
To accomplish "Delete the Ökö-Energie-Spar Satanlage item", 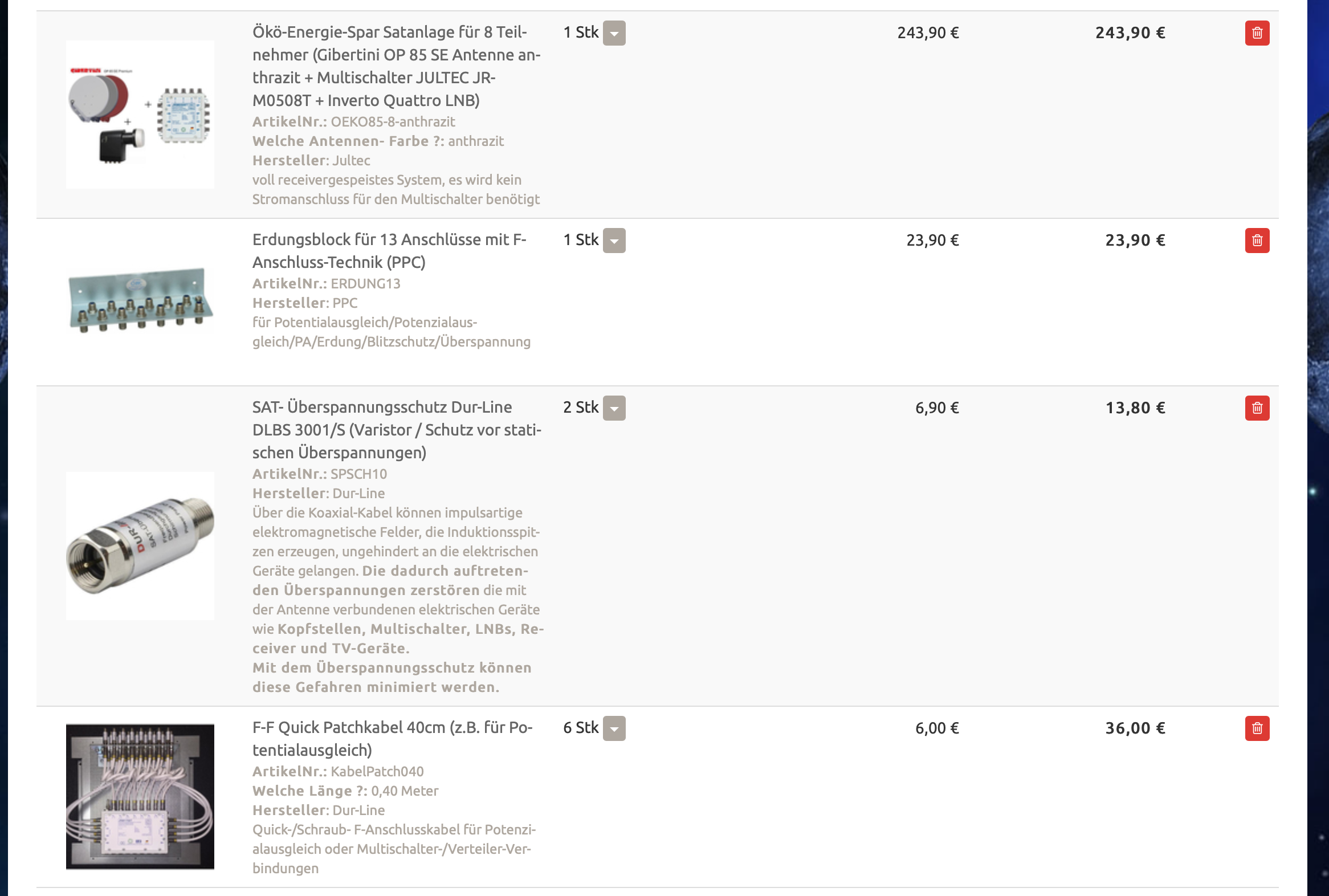I will point(1257,33).
